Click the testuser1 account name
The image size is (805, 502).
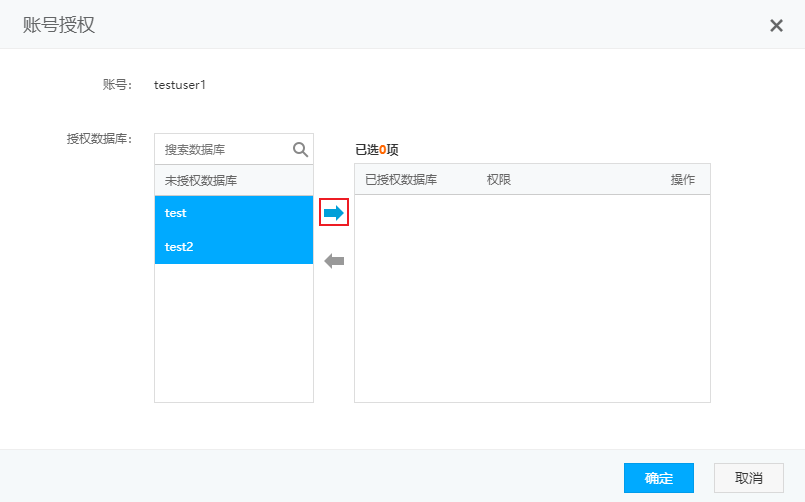point(180,85)
